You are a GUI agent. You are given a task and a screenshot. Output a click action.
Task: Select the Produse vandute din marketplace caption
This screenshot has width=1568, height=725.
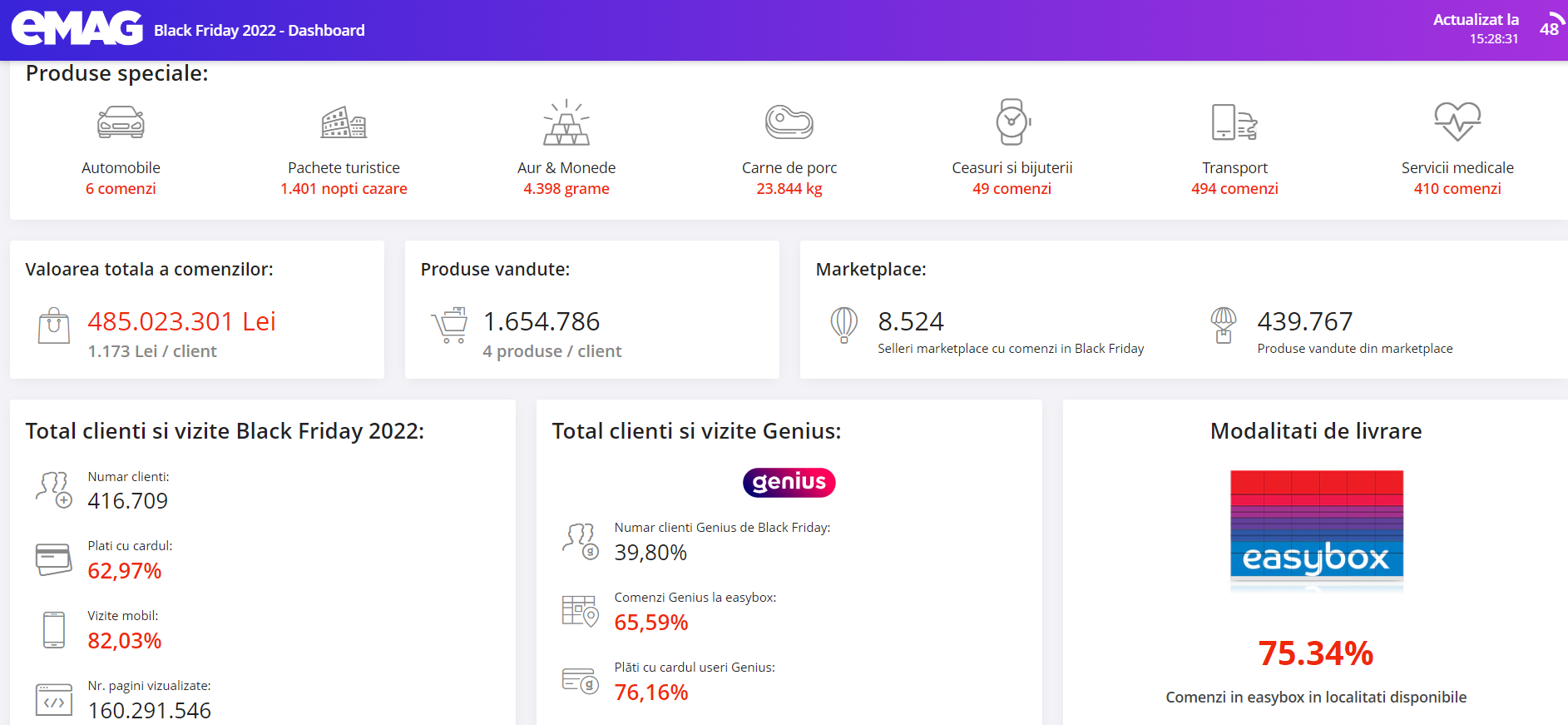pyautogui.click(x=1355, y=349)
